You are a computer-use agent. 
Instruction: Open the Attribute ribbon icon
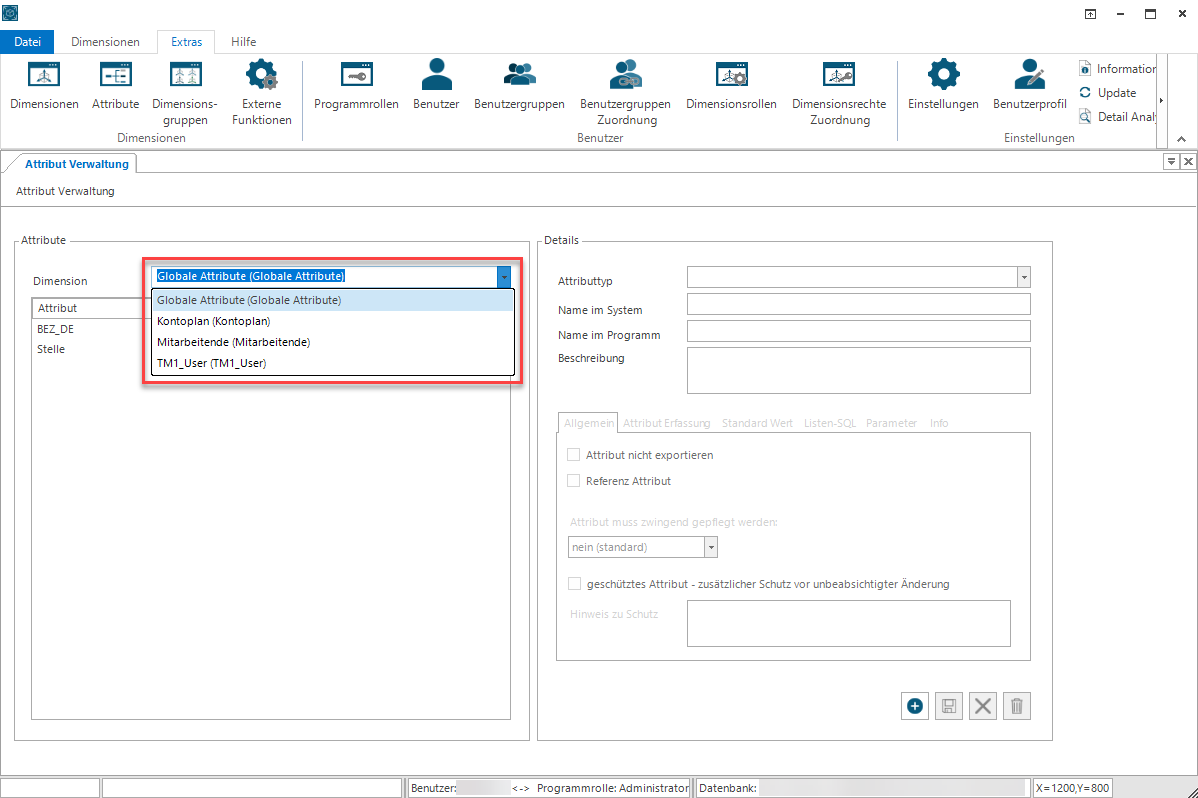pyautogui.click(x=115, y=84)
